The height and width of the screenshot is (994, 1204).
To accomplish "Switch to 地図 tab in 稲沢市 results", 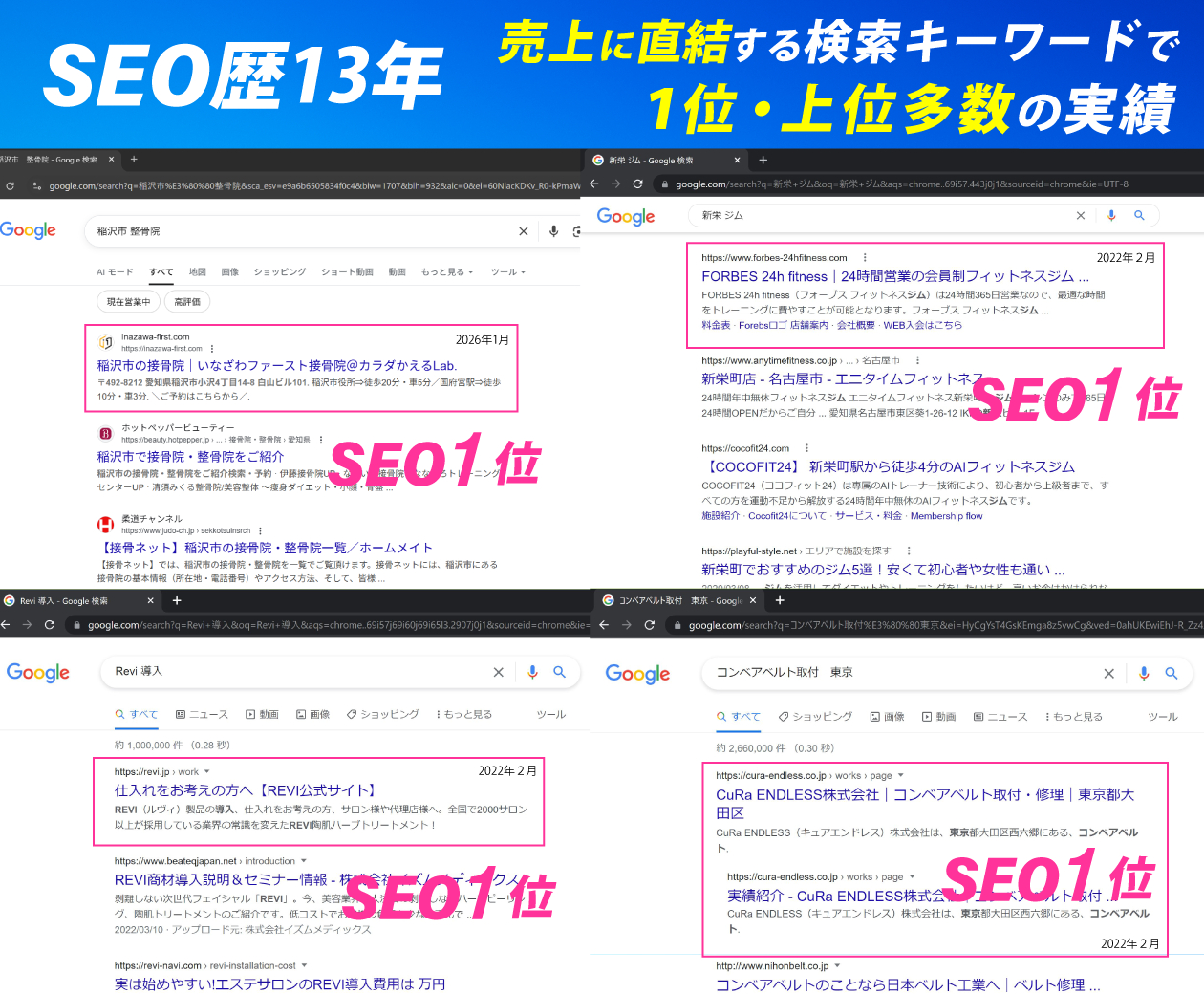I will [x=198, y=272].
